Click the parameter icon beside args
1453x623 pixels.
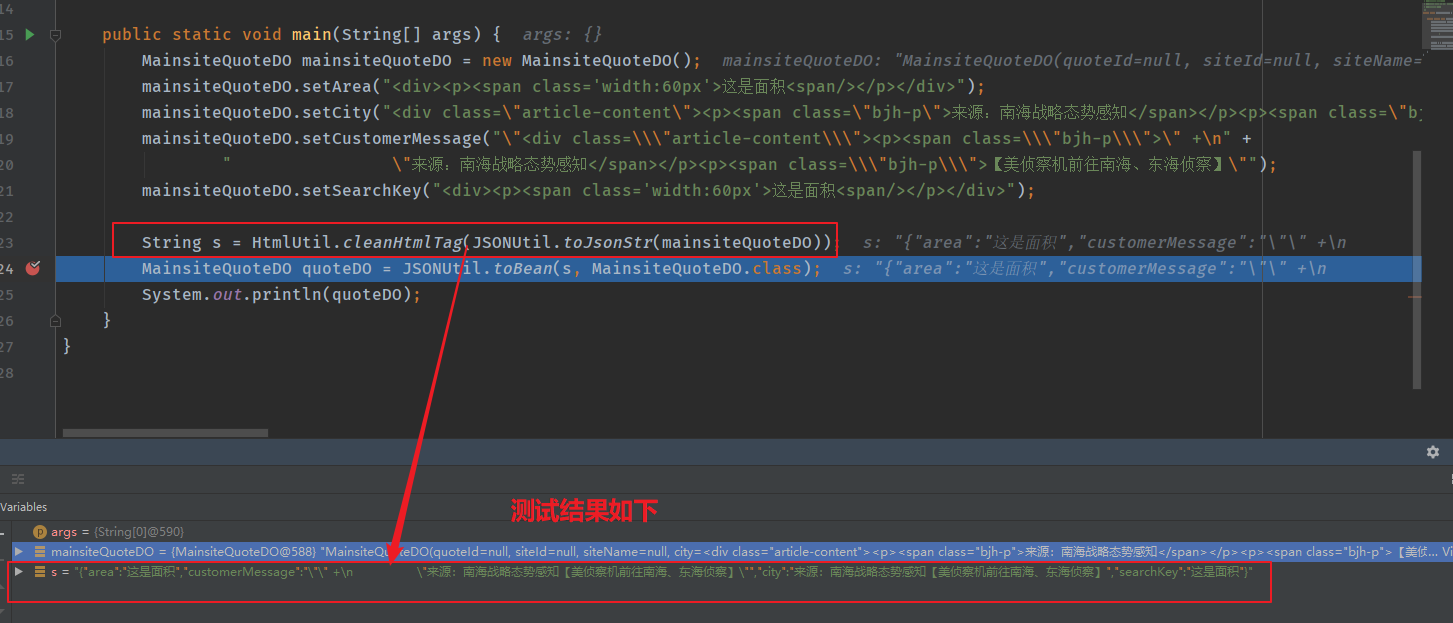tap(40, 532)
